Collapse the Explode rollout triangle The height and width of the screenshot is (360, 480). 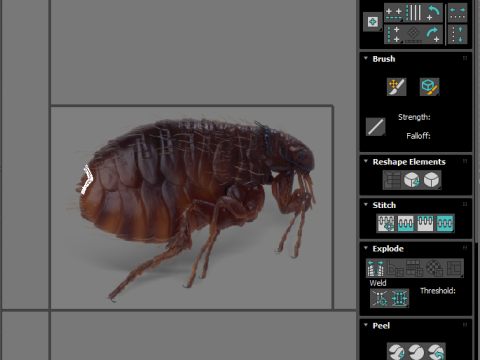(x=366, y=248)
